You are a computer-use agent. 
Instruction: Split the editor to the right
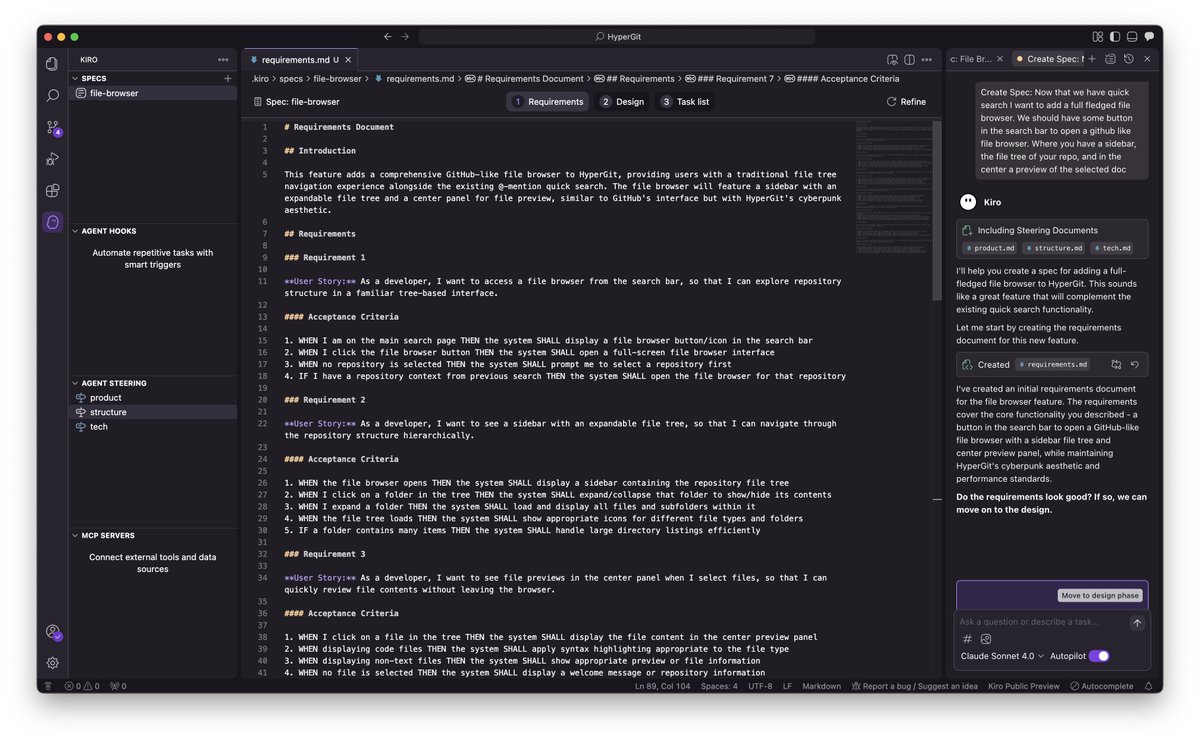coord(910,59)
